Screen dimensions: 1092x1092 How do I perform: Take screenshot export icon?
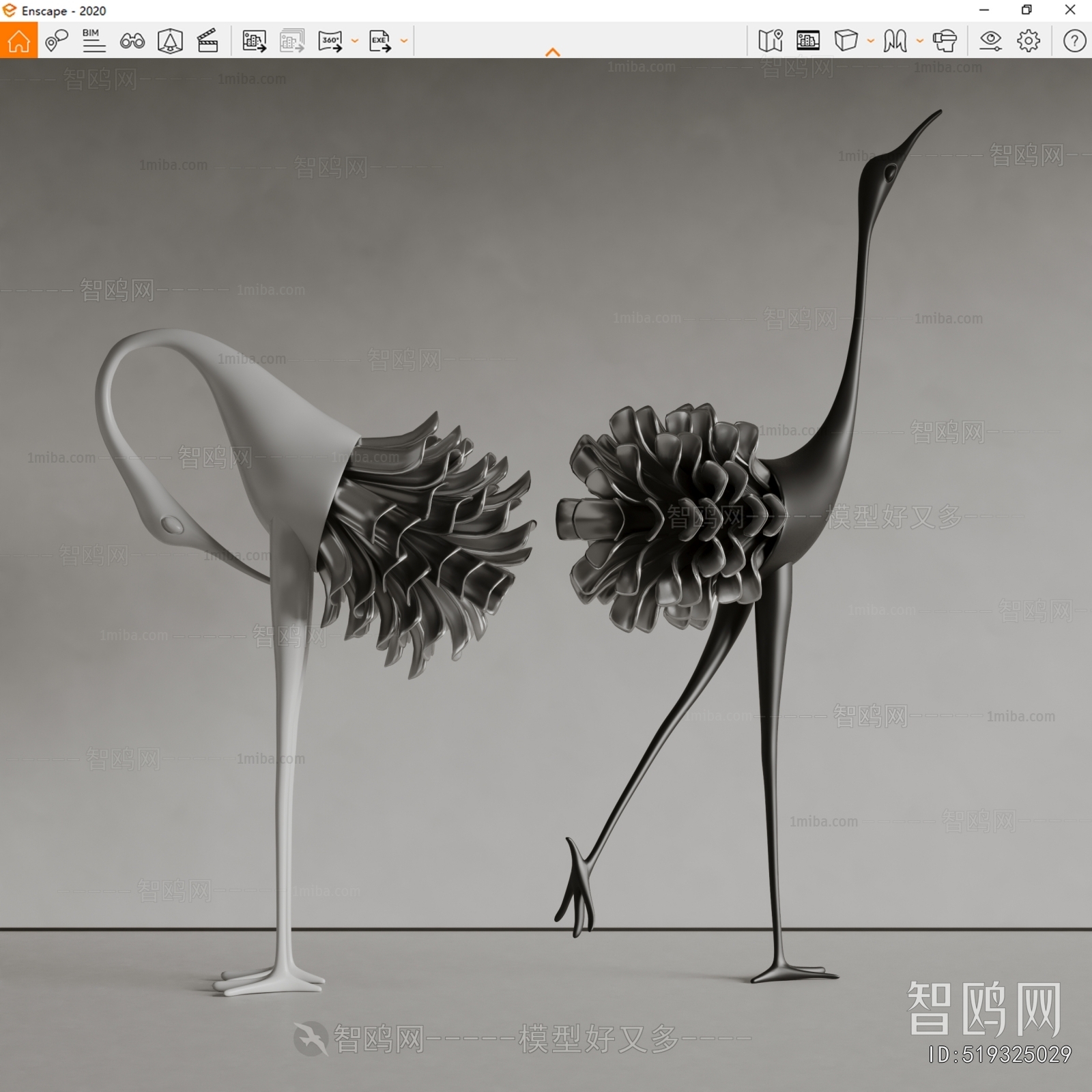coord(254,41)
